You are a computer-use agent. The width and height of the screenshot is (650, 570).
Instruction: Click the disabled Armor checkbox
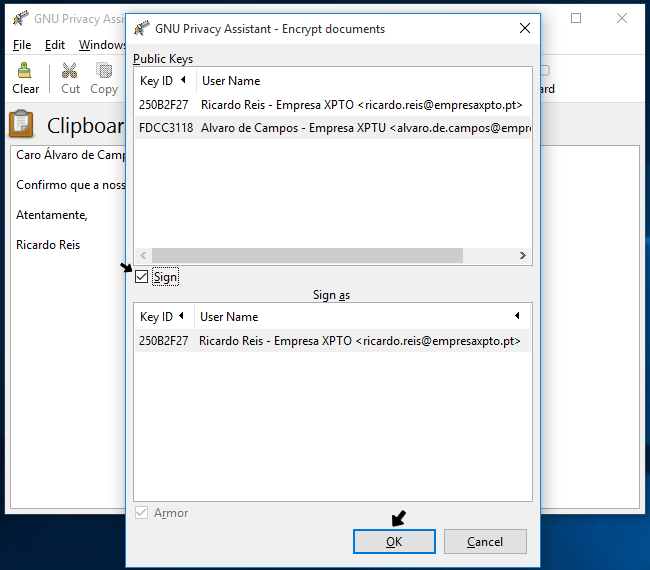(141, 513)
